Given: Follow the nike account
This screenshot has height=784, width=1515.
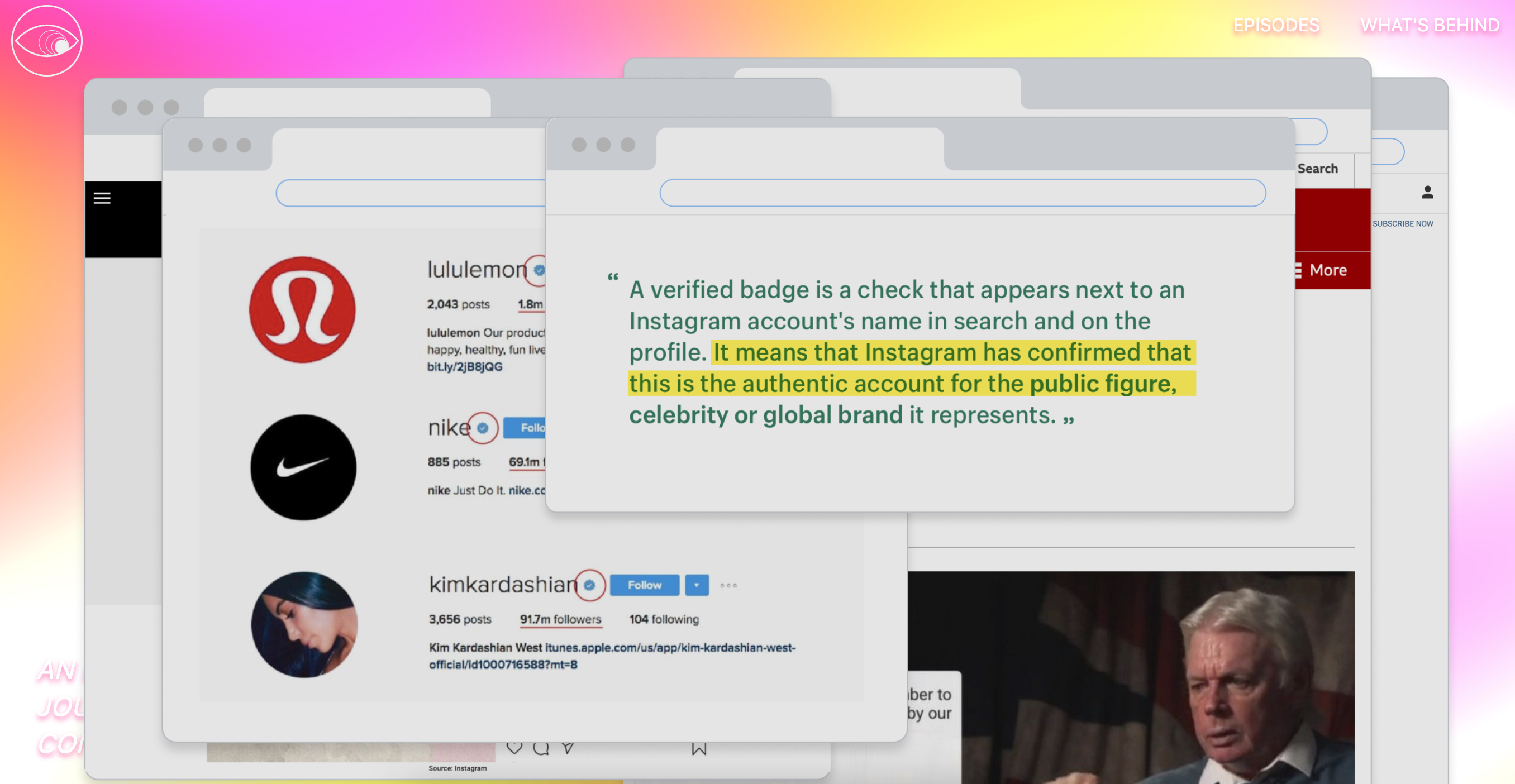Looking at the screenshot, I should (x=525, y=428).
